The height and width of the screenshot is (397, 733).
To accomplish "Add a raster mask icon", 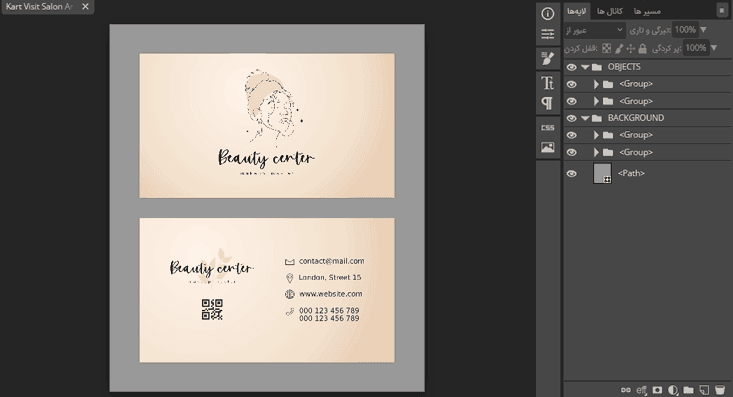I will pos(657,390).
